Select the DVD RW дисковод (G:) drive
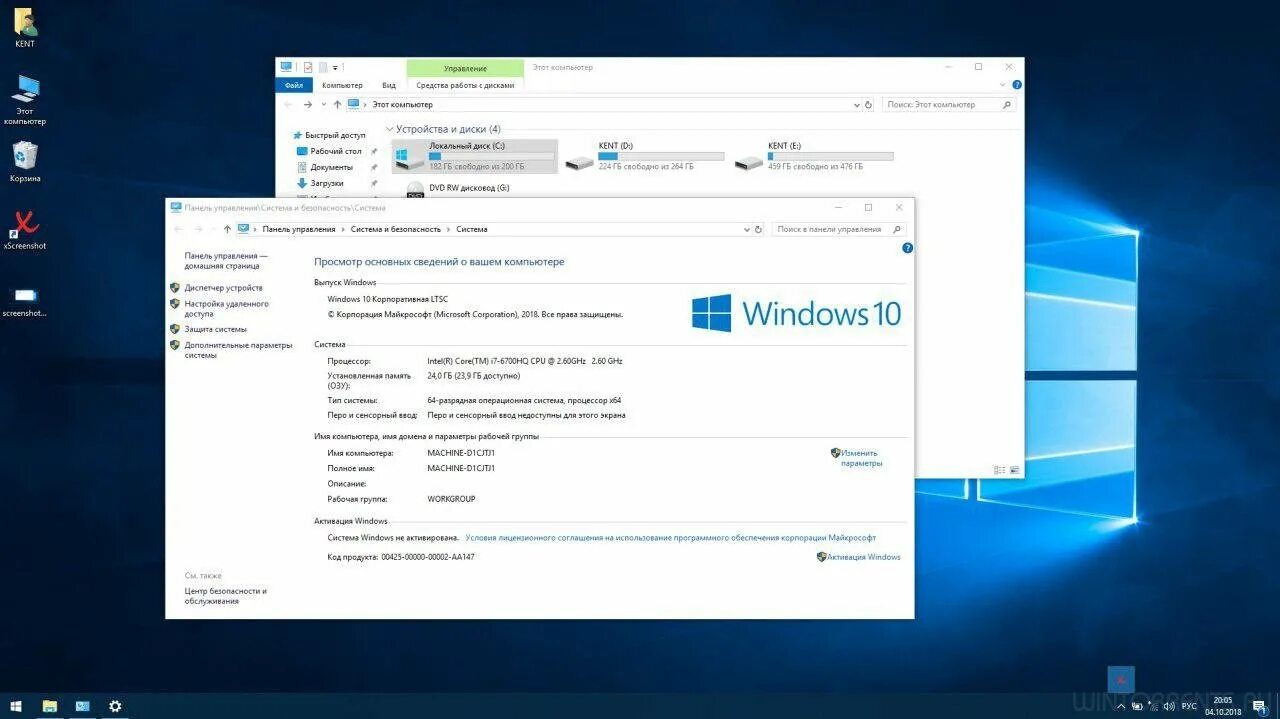 coord(458,187)
